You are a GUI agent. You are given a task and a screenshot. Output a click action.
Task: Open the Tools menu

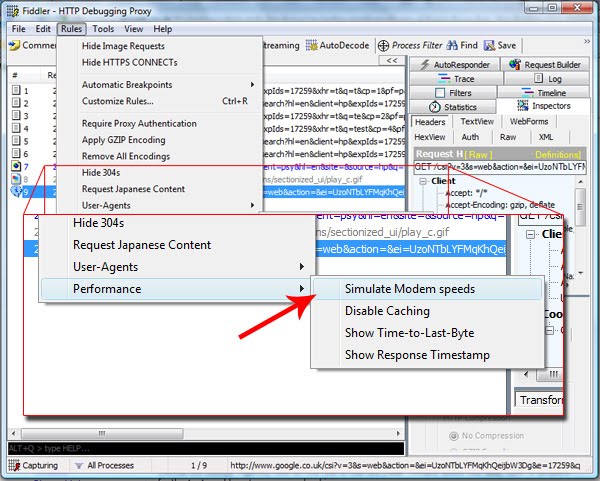click(103, 29)
